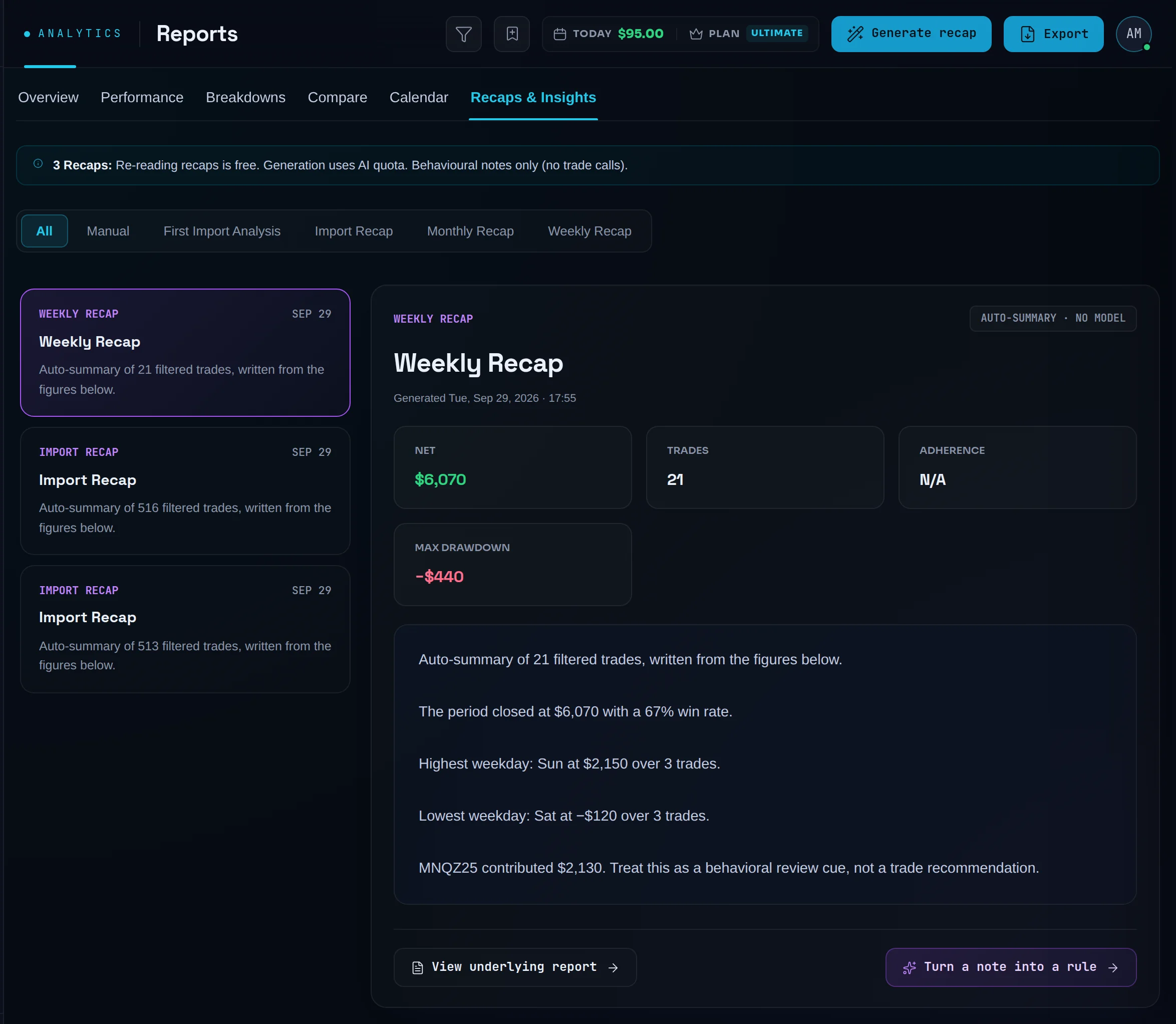Click the calendar icon beside TODAY
1176x1024 pixels.
pyautogui.click(x=560, y=34)
